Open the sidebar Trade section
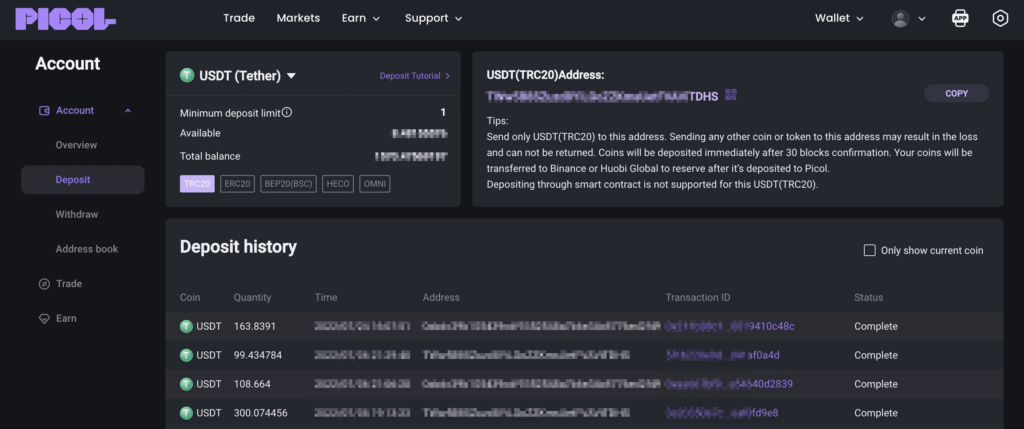Viewport: 1024px width, 429px height. click(x=69, y=283)
